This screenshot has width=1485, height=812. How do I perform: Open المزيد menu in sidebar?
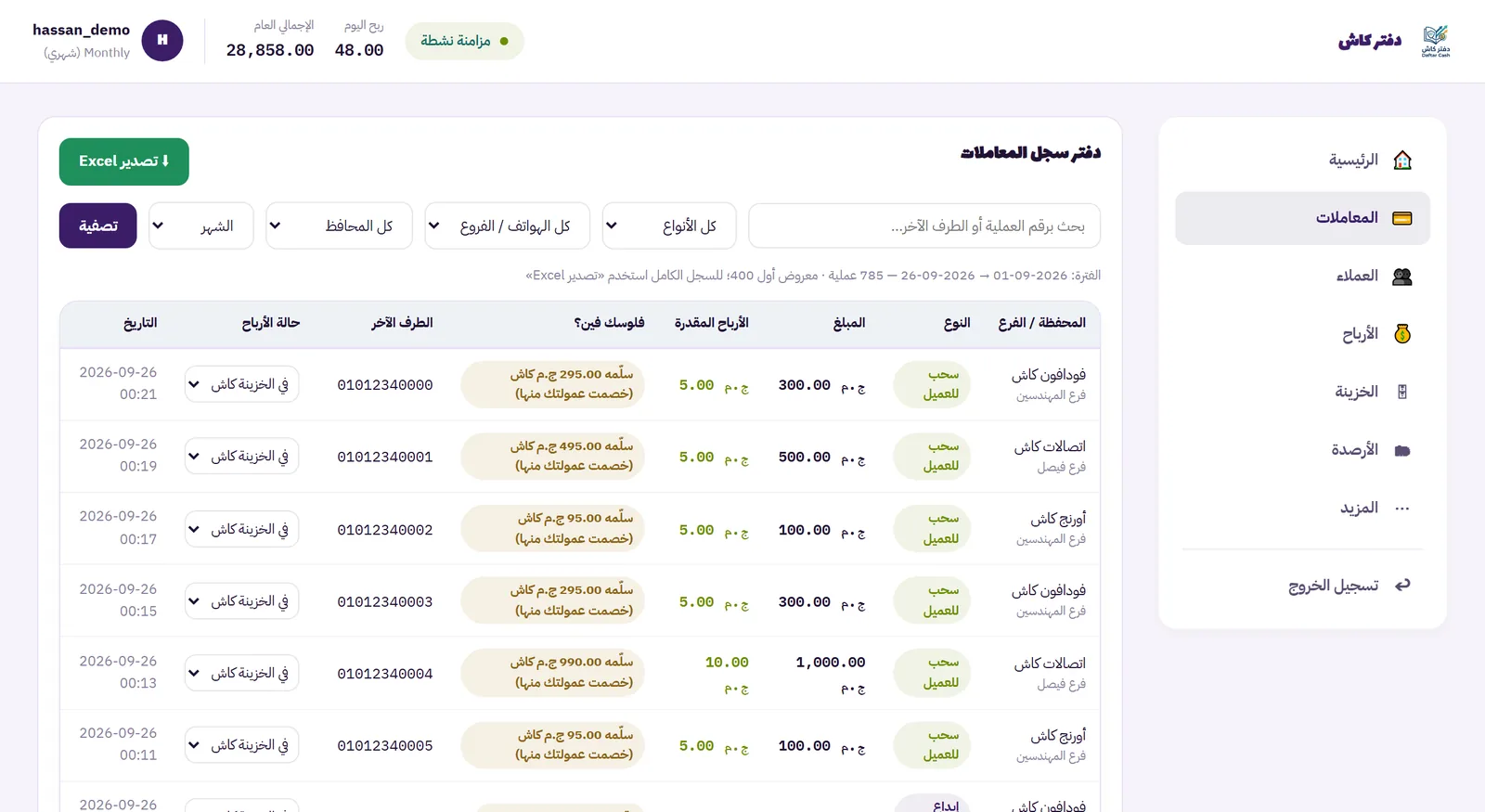1302,509
